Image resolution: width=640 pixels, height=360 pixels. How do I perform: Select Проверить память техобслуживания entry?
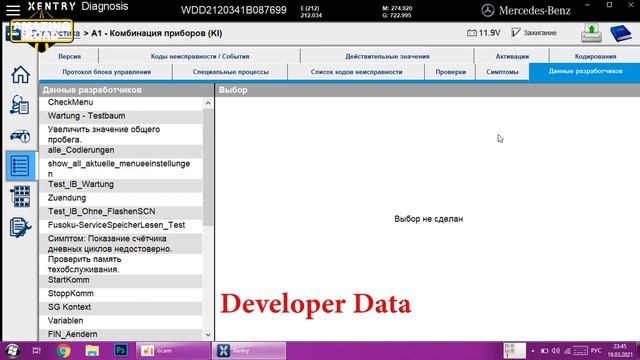pyautogui.click(x=121, y=264)
